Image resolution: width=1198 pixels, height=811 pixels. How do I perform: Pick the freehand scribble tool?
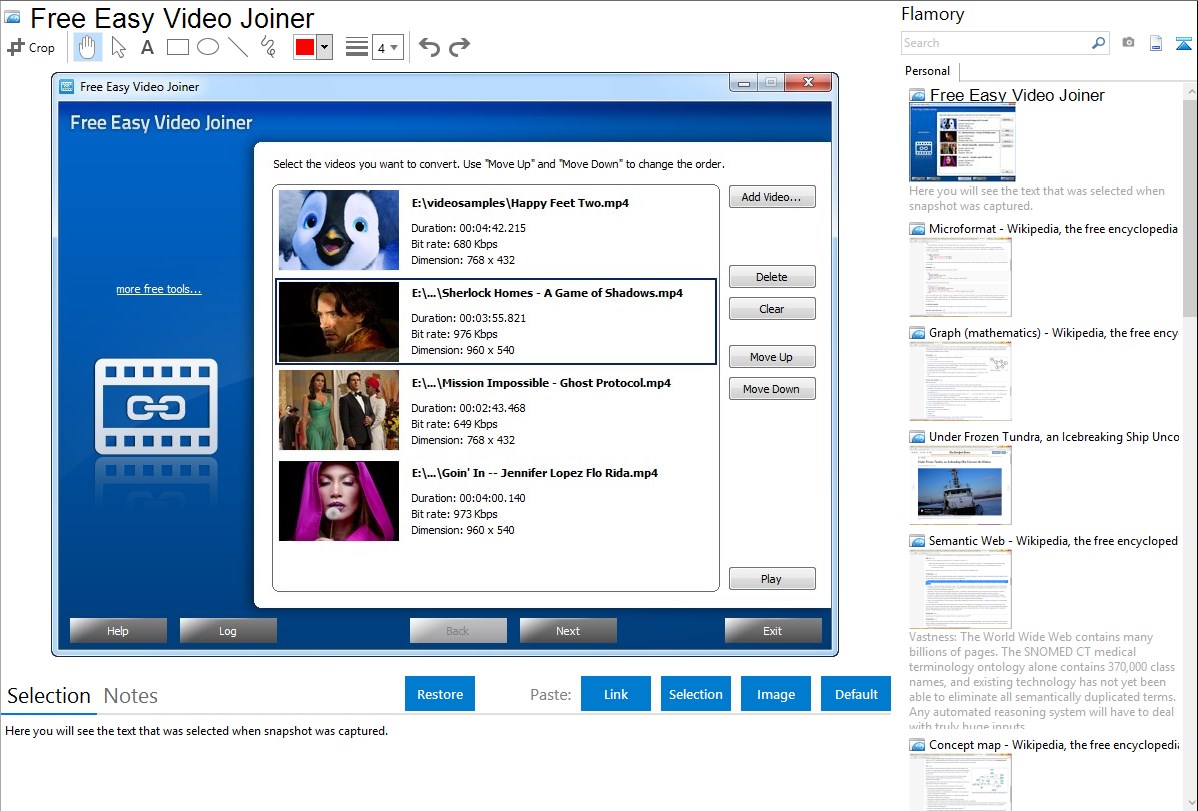click(x=268, y=47)
